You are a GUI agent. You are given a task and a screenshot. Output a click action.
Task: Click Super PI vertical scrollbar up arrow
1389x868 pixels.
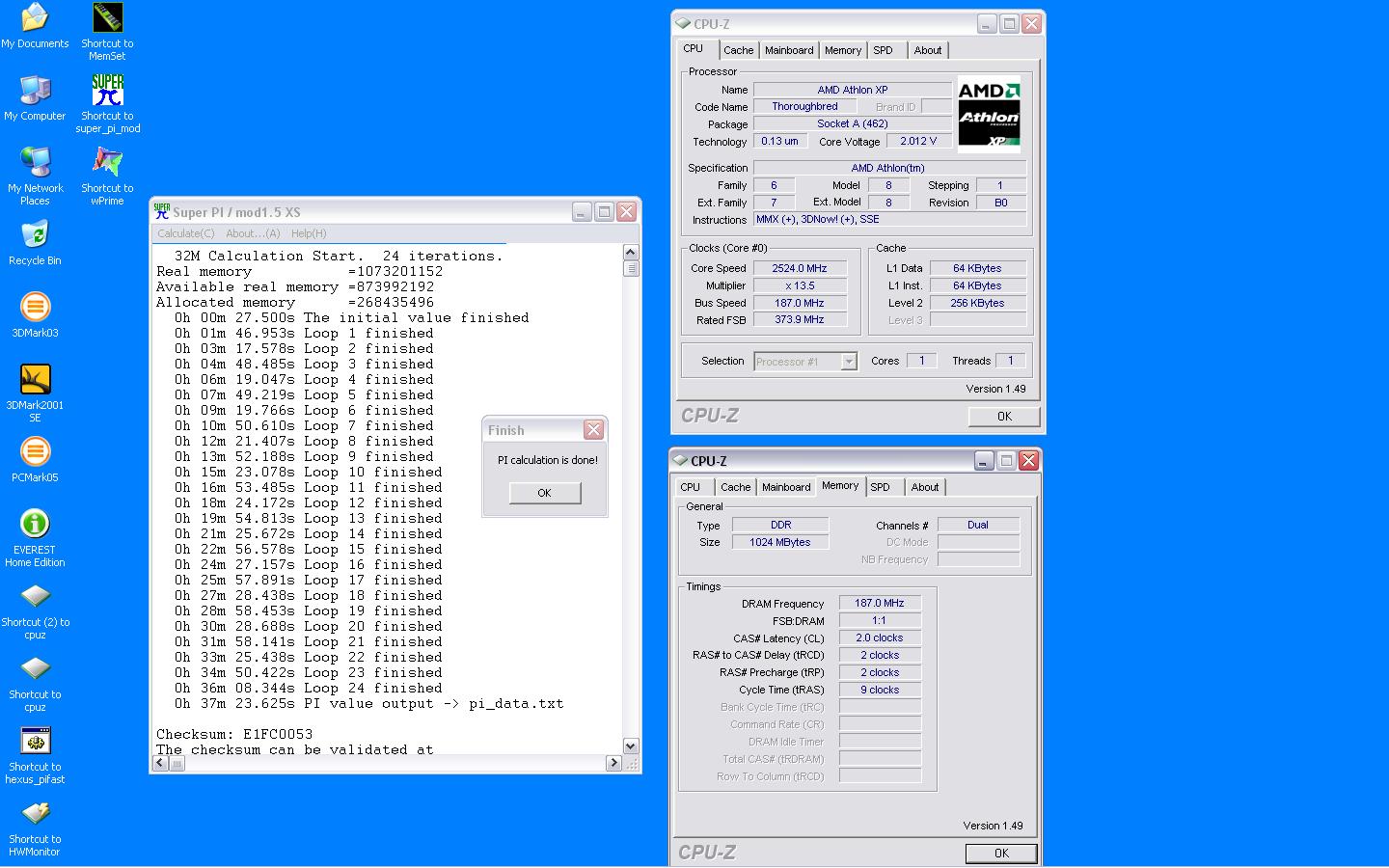(x=631, y=253)
